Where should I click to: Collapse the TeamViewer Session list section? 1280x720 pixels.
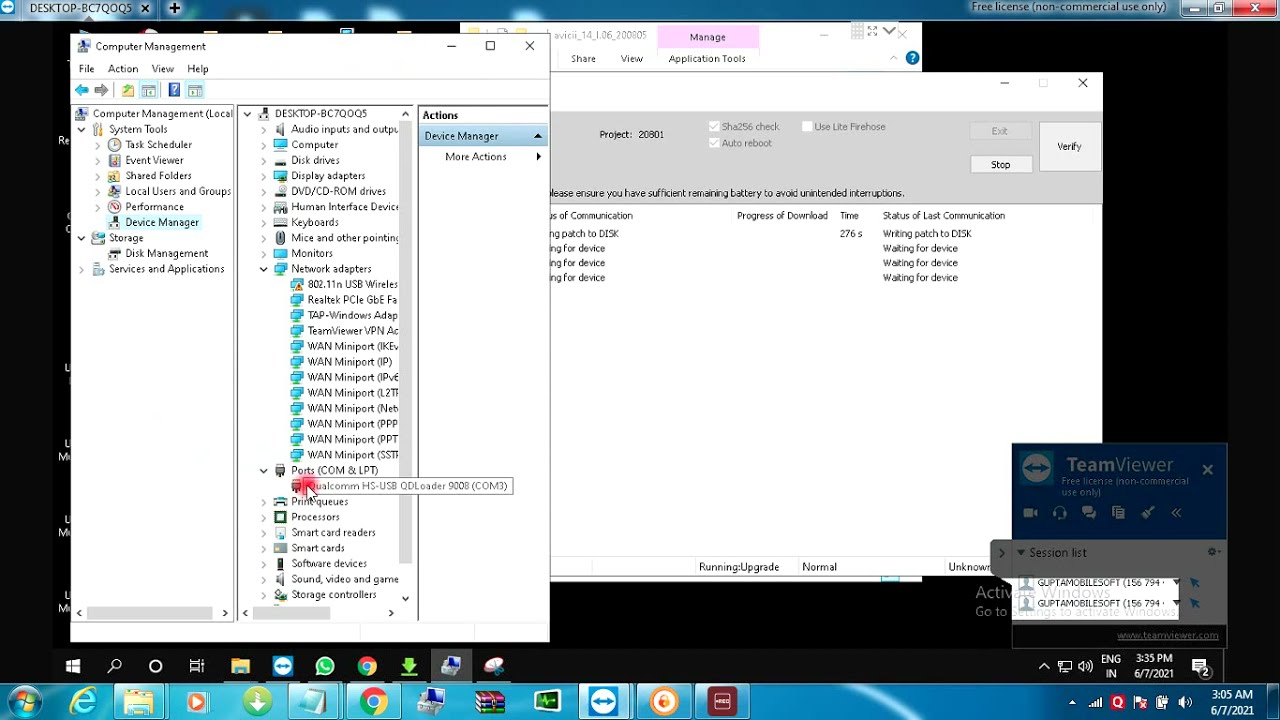1021,552
